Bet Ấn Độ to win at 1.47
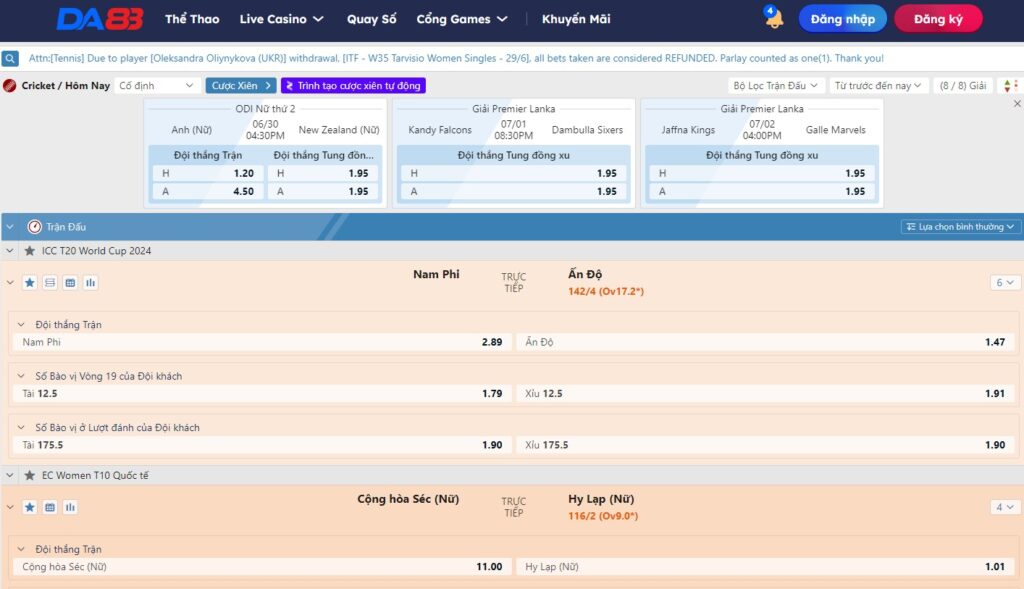The height and width of the screenshot is (589, 1024). coord(765,342)
